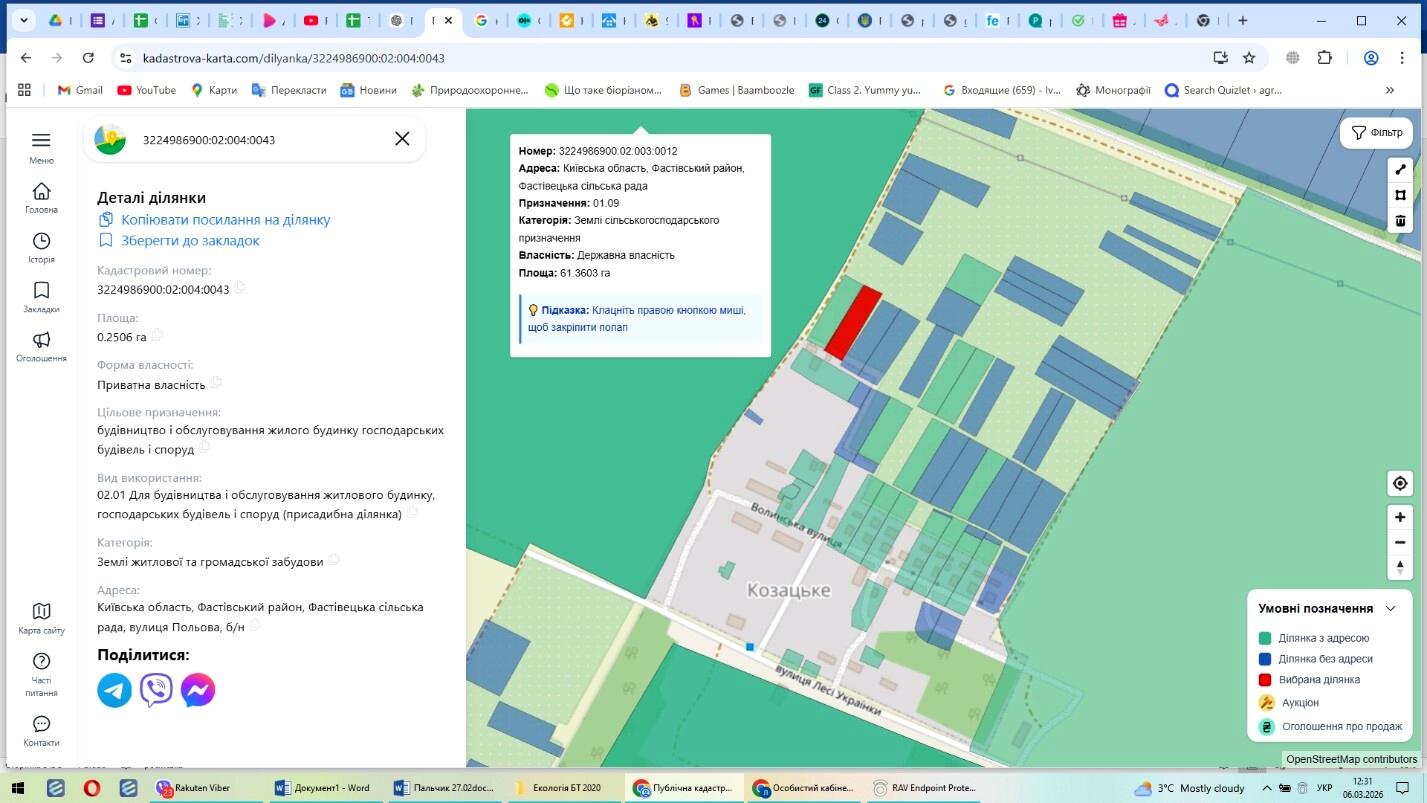Click Копіювати посилання на ділянку link

225,220
